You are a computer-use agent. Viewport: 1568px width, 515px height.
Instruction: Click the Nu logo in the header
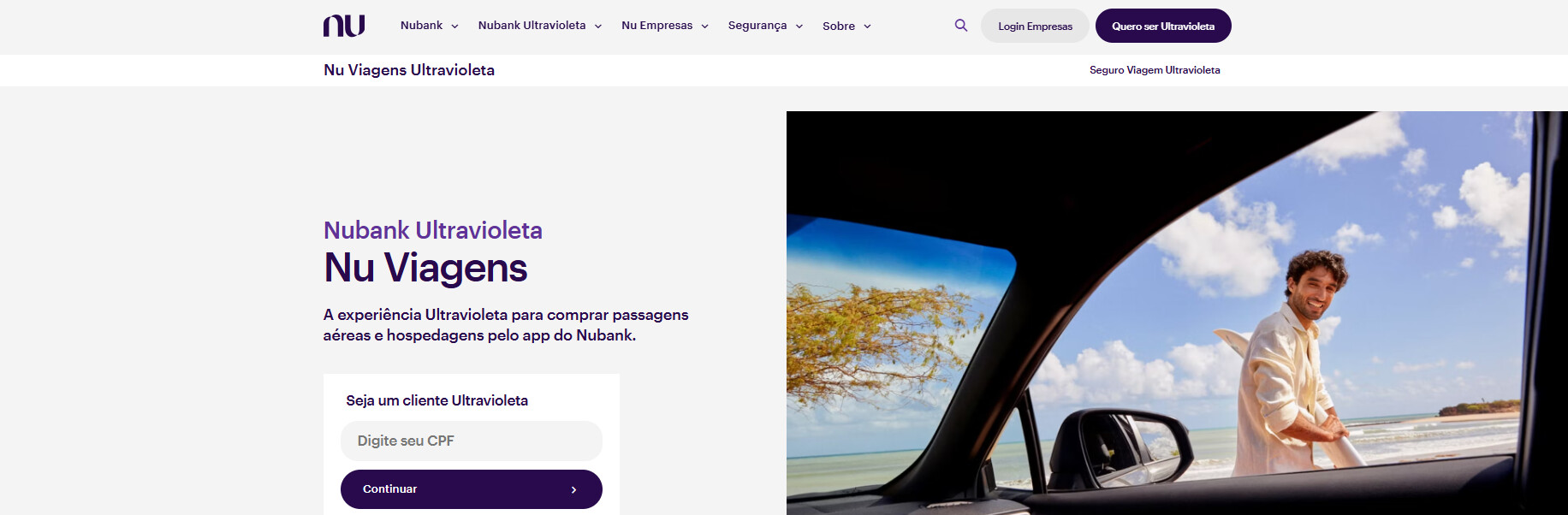(x=344, y=26)
